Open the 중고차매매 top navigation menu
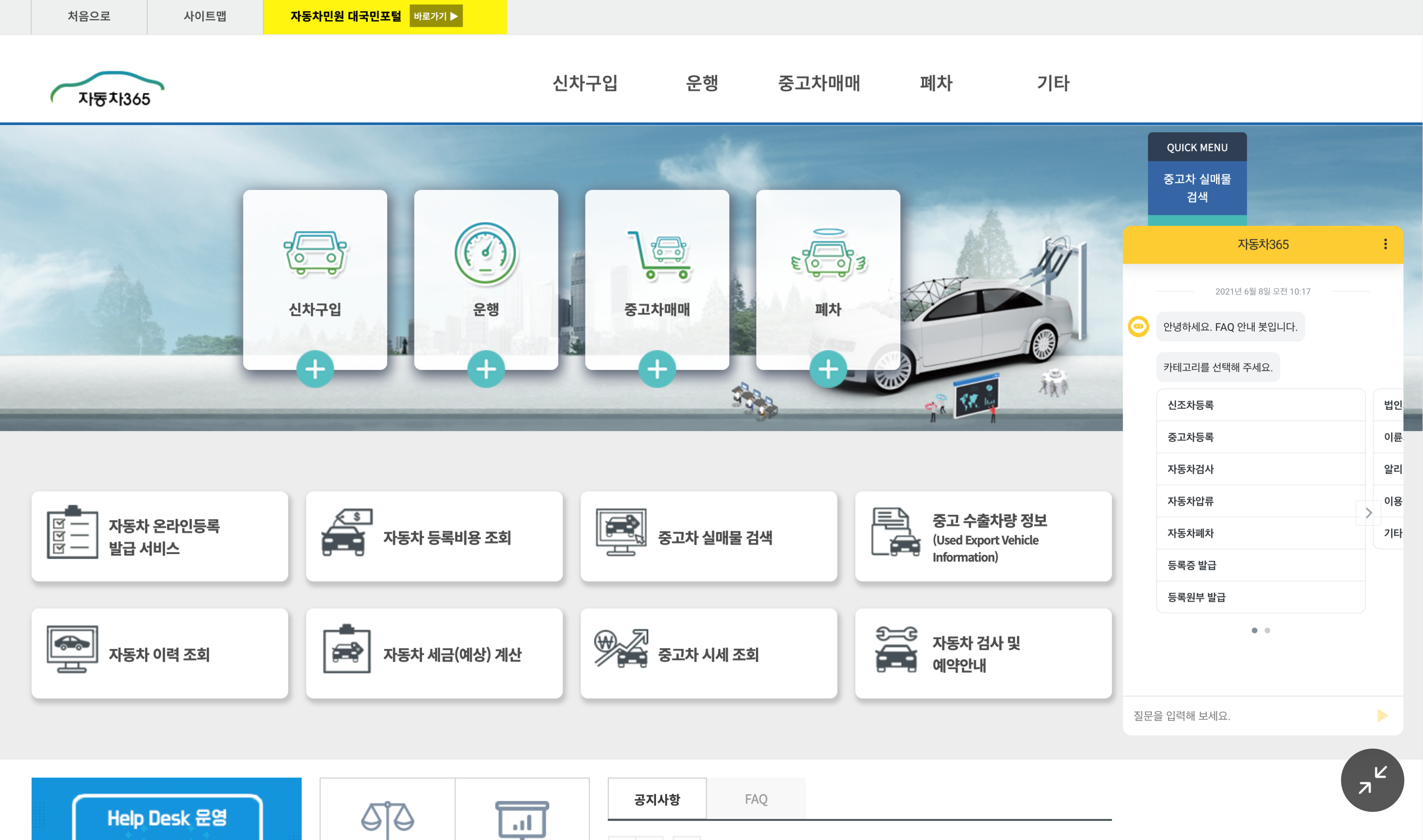1423x840 pixels. 818,83
